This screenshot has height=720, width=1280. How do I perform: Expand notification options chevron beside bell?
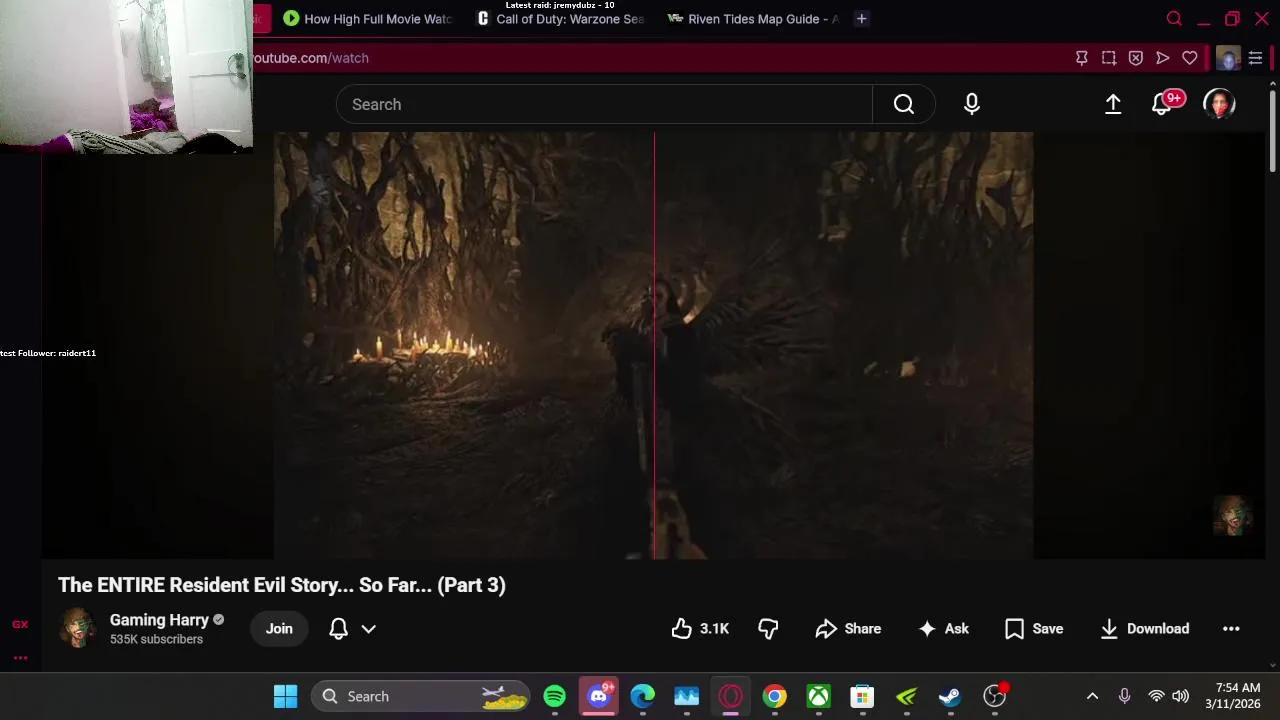[x=368, y=629]
